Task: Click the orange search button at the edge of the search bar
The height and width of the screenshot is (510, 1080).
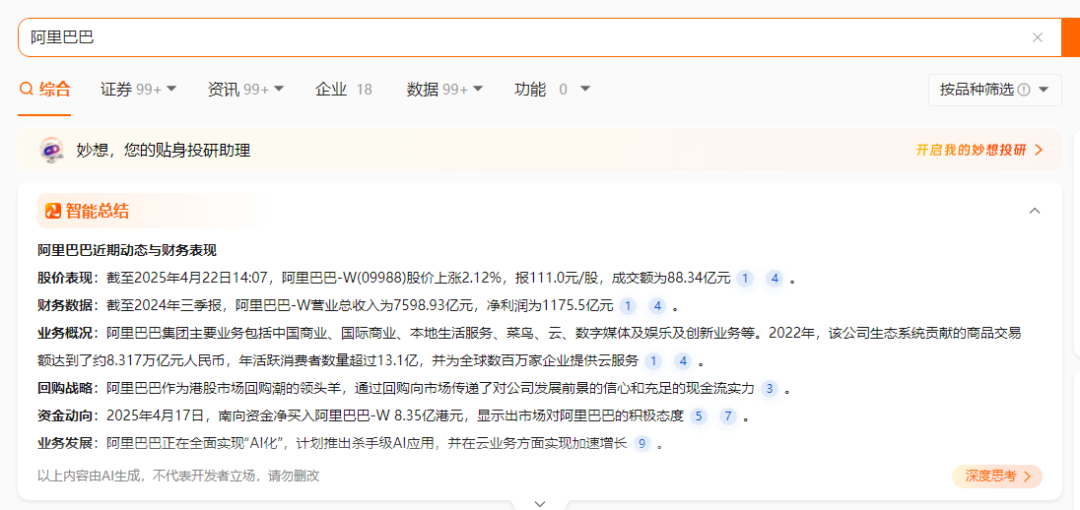Action: point(1071,37)
